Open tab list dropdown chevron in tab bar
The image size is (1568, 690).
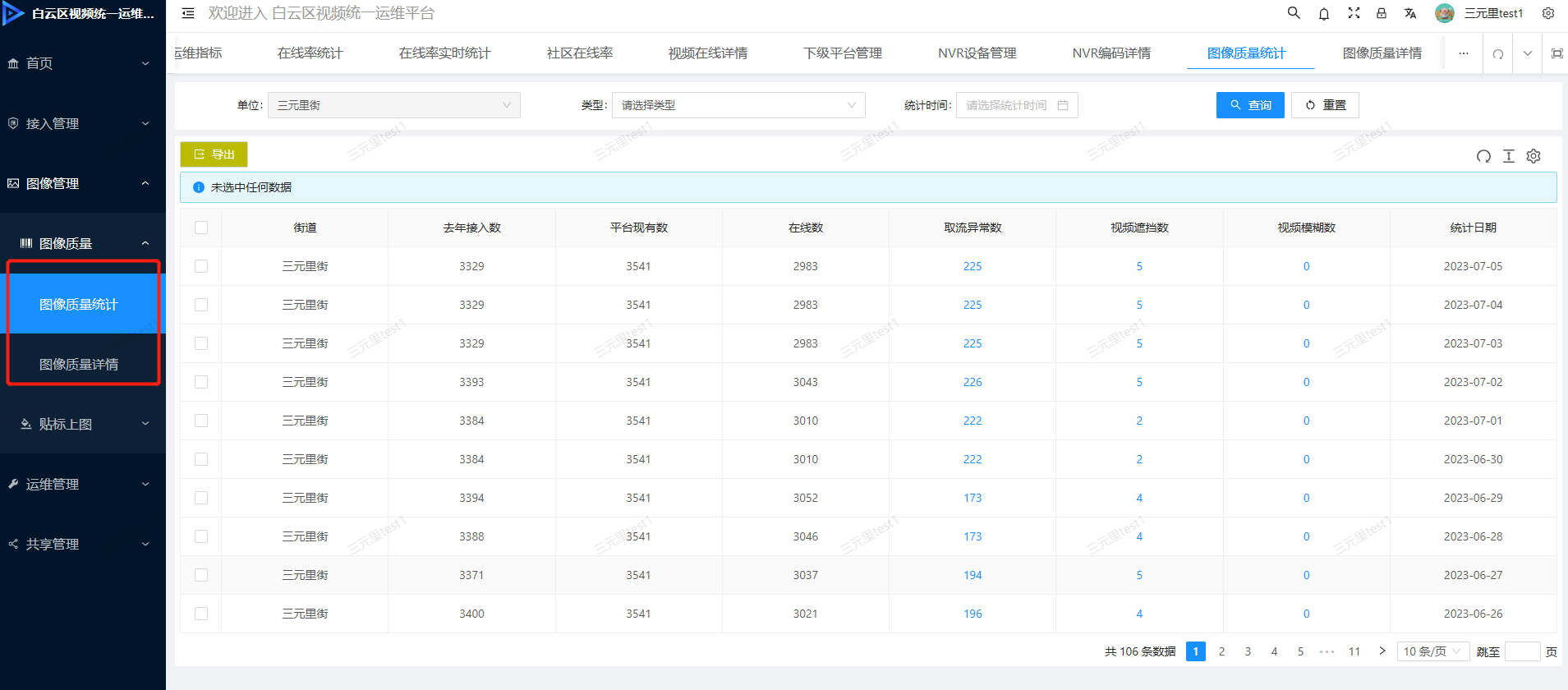tap(1527, 53)
